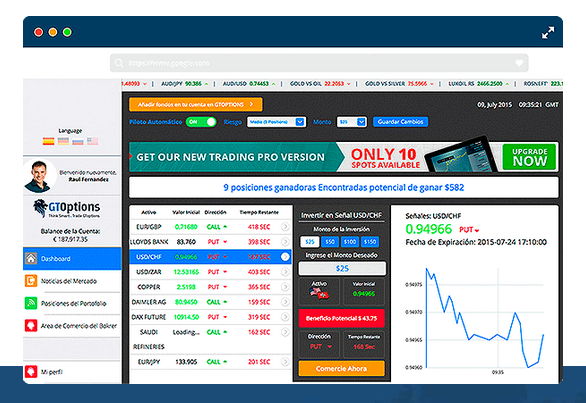Click the Guardar Cambios button
Screen dimensions: 586x403
(400, 122)
